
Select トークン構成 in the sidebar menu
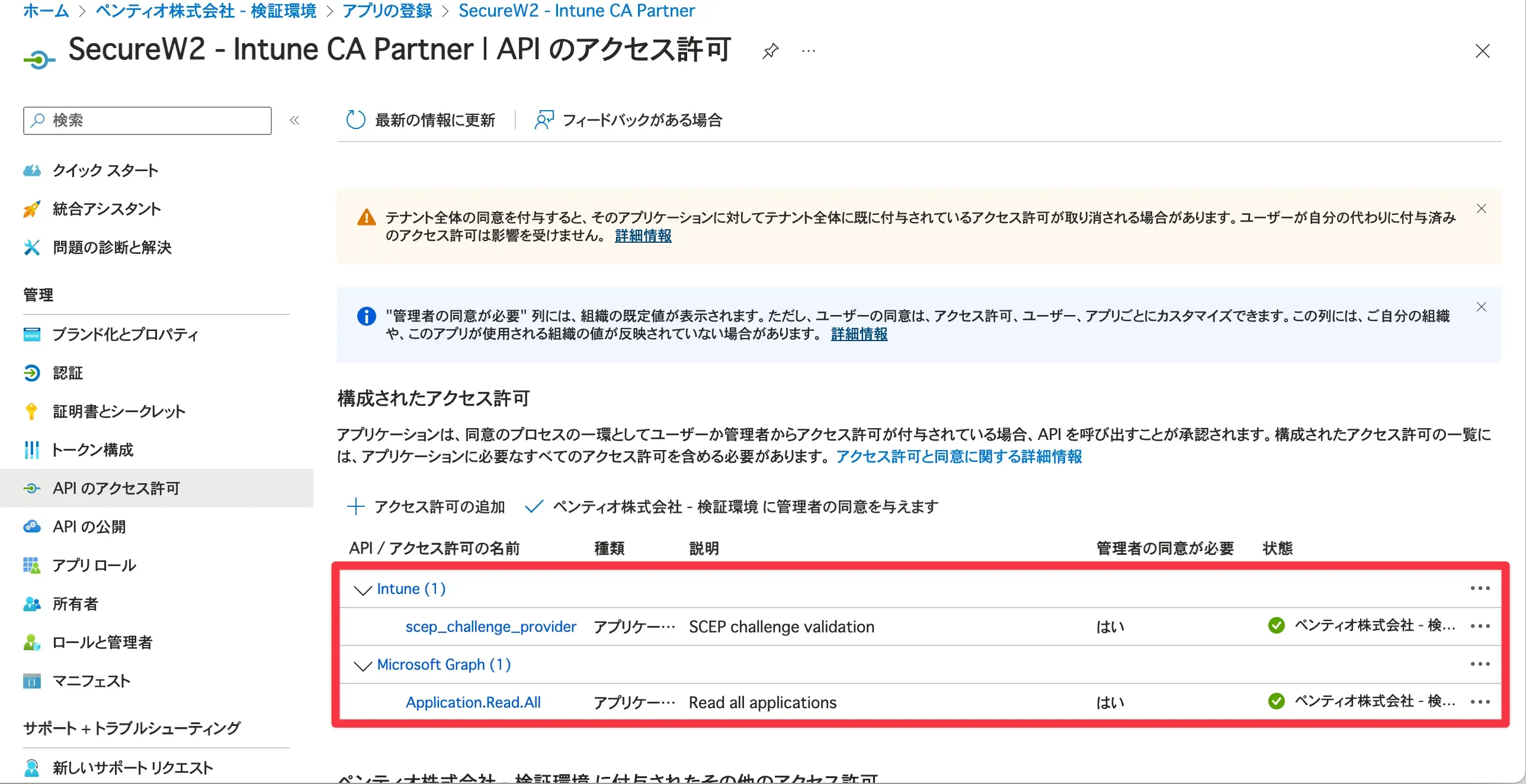point(92,450)
